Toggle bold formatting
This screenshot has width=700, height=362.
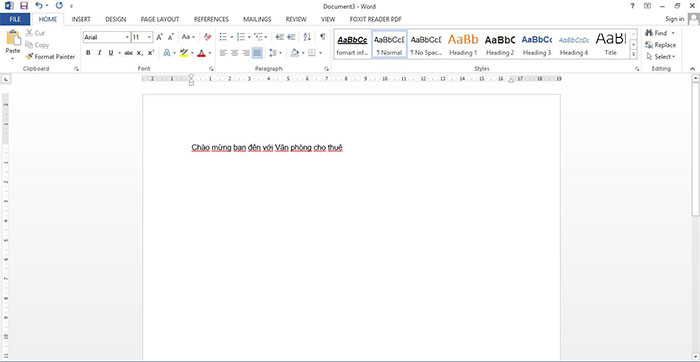[88, 53]
